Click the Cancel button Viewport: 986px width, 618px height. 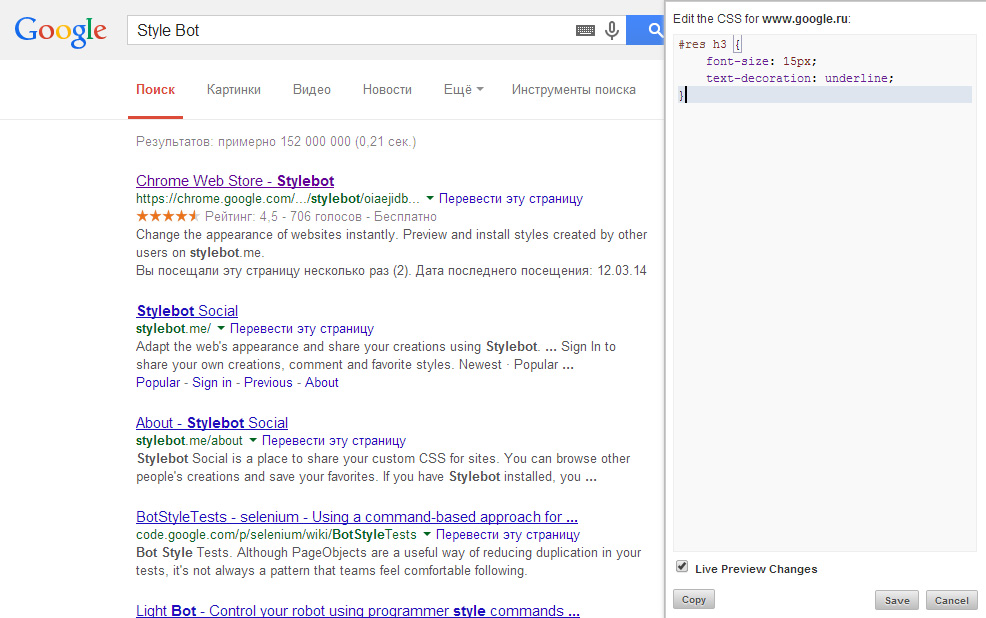[x=951, y=600]
